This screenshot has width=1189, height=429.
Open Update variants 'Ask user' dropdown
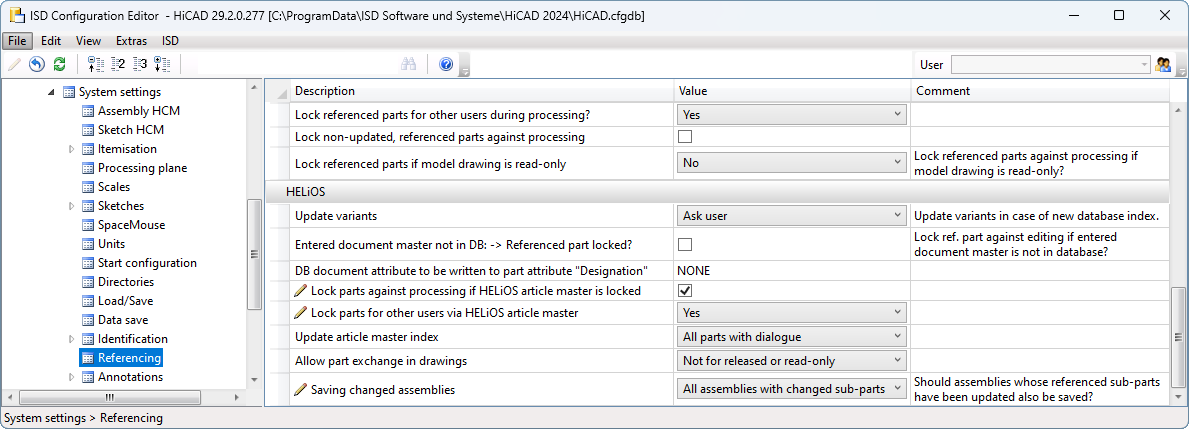792,215
